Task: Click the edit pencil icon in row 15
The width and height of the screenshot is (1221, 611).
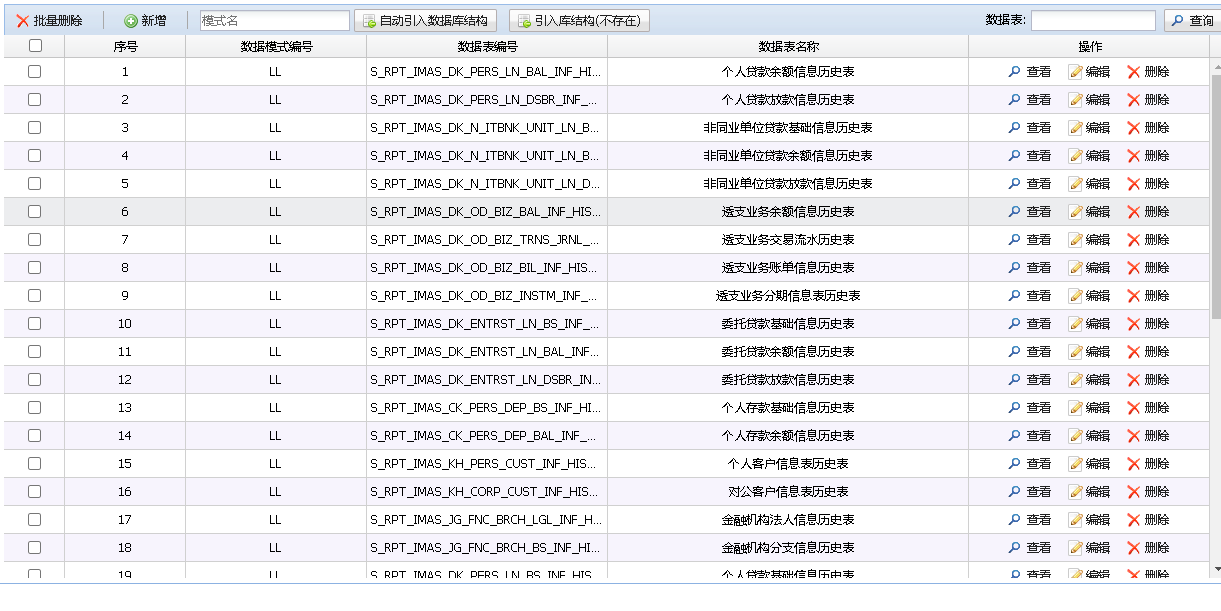Action: click(x=1076, y=464)
